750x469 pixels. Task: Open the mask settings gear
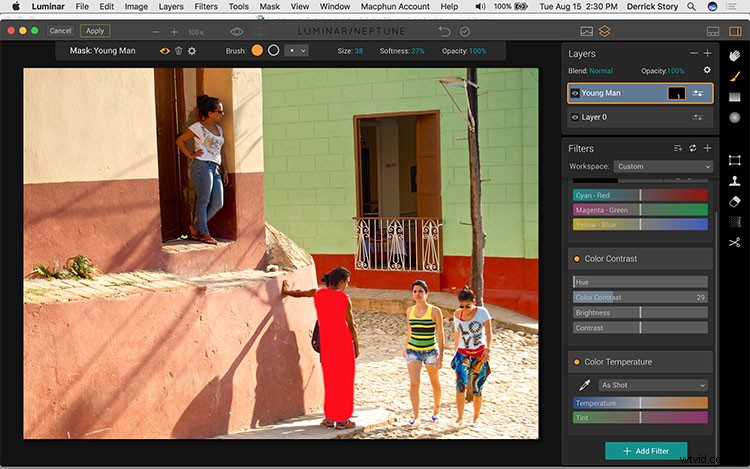coord(192,51)
